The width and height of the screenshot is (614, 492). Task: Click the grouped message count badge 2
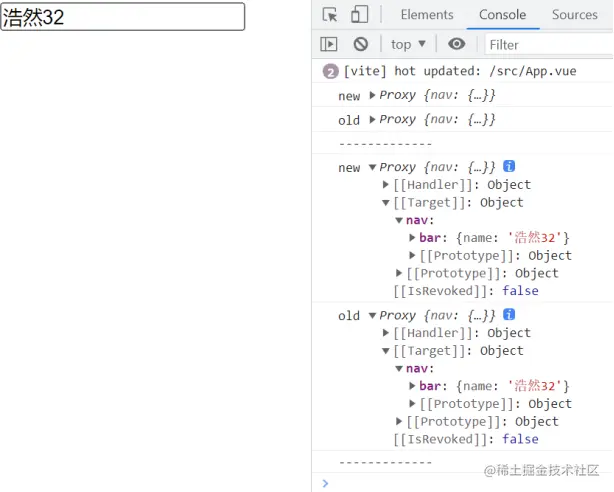pos(330,71)
